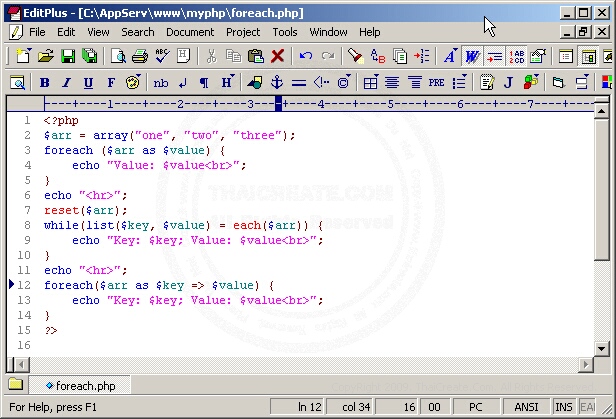Insert an anchor using the anchor icon

277,82
